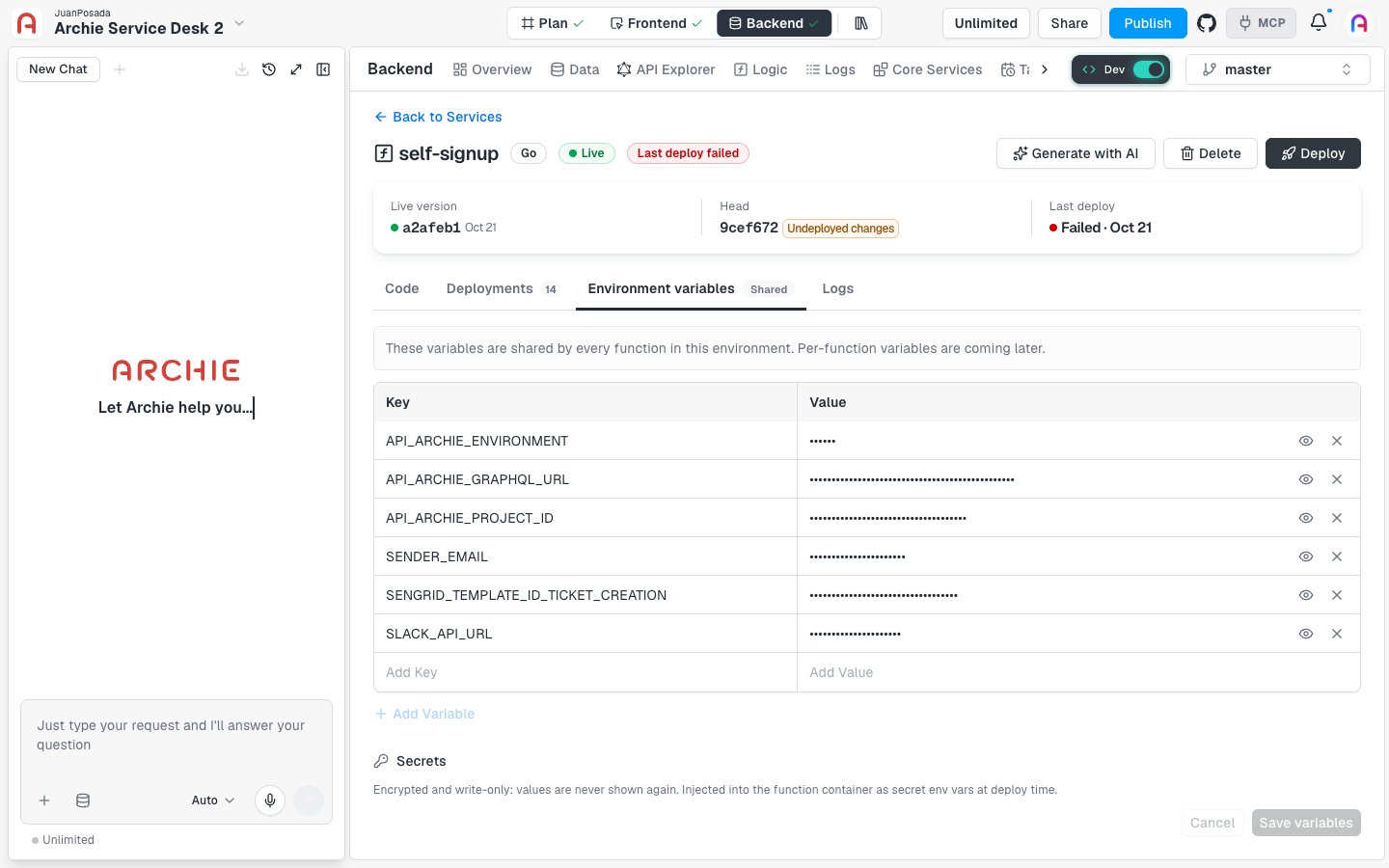Click Back to Services link
1389x868 pixels.
click(x=438, y=117)
